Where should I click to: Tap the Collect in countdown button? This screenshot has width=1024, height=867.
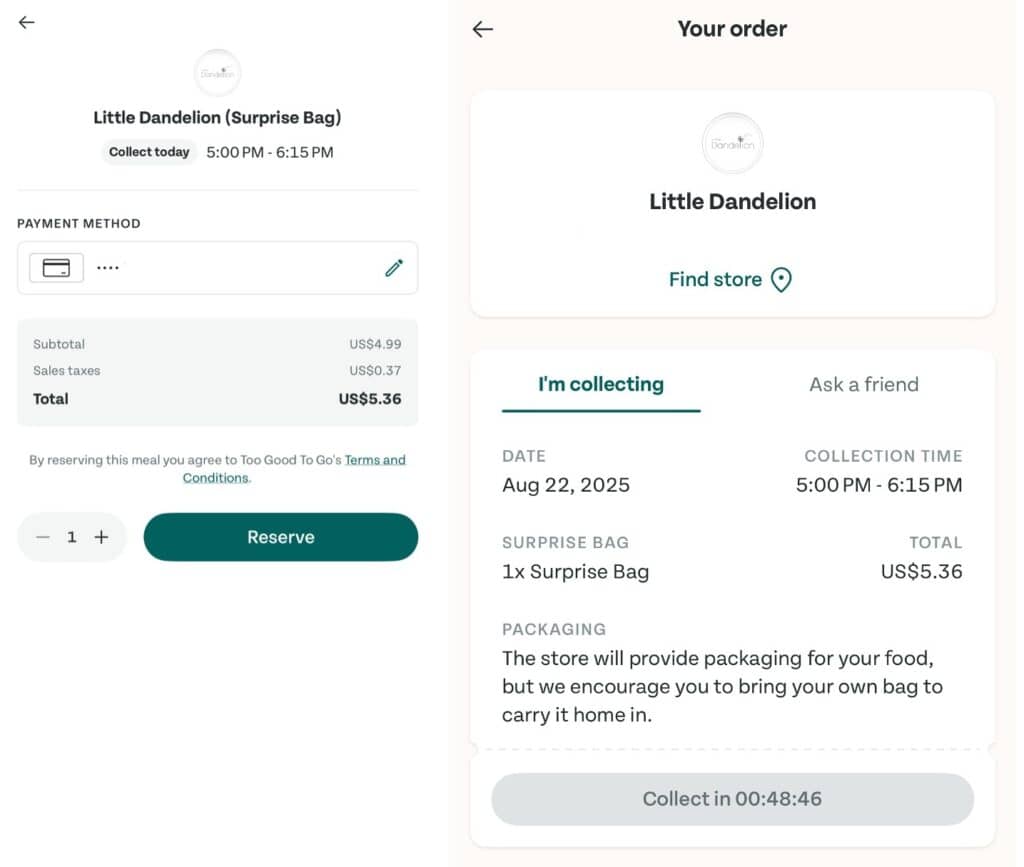point(732,799)
